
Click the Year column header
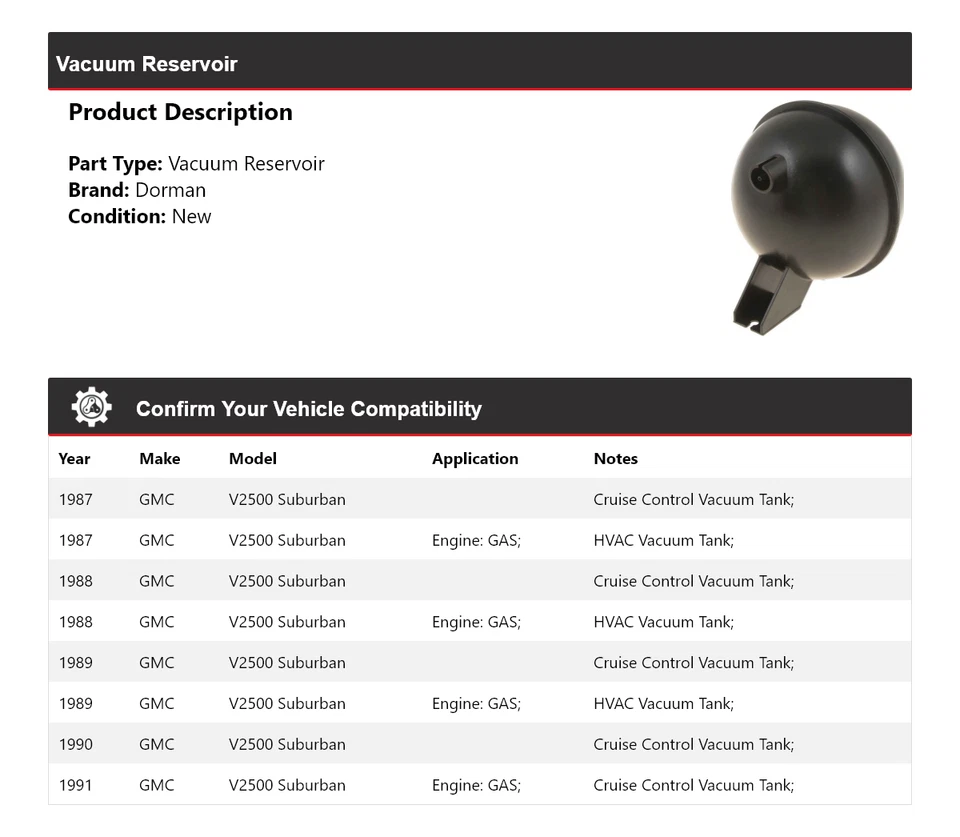[74, 459]
